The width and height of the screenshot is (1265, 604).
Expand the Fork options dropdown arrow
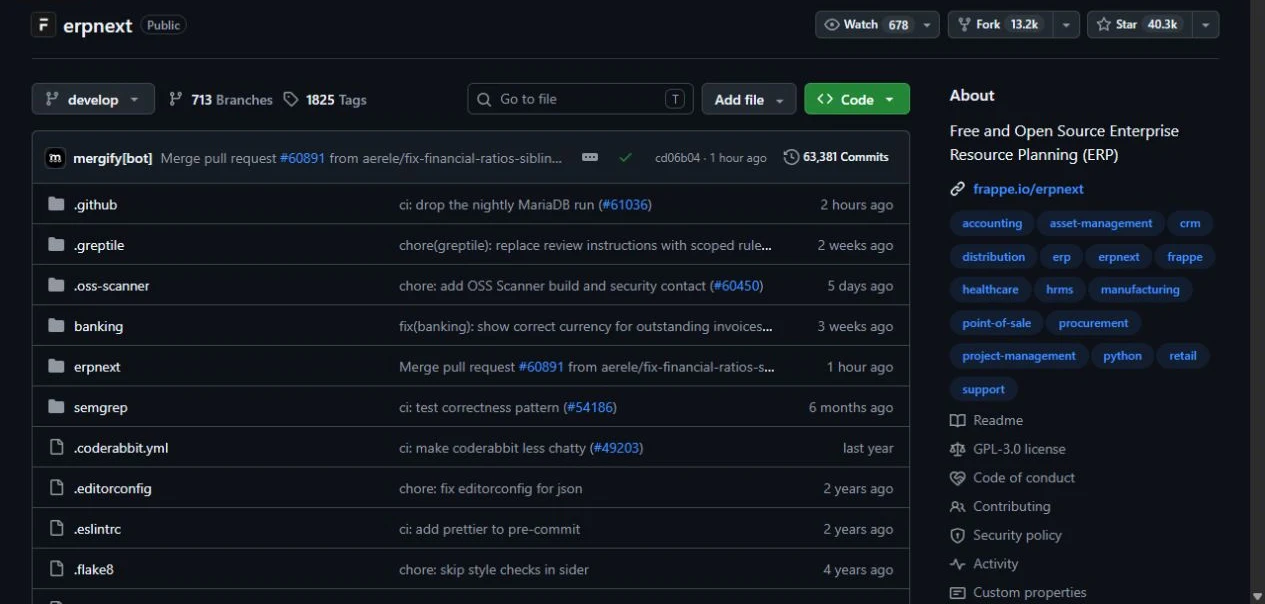[x=1068, y=25]
